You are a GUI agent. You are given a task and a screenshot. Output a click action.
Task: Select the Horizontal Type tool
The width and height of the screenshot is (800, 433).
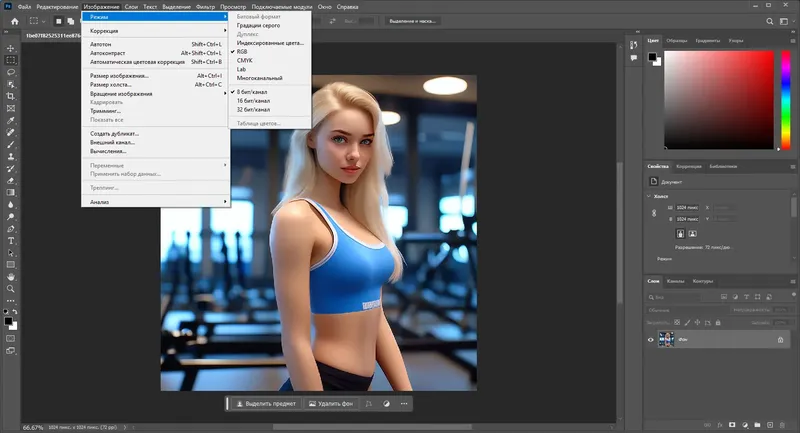point(11,241)
